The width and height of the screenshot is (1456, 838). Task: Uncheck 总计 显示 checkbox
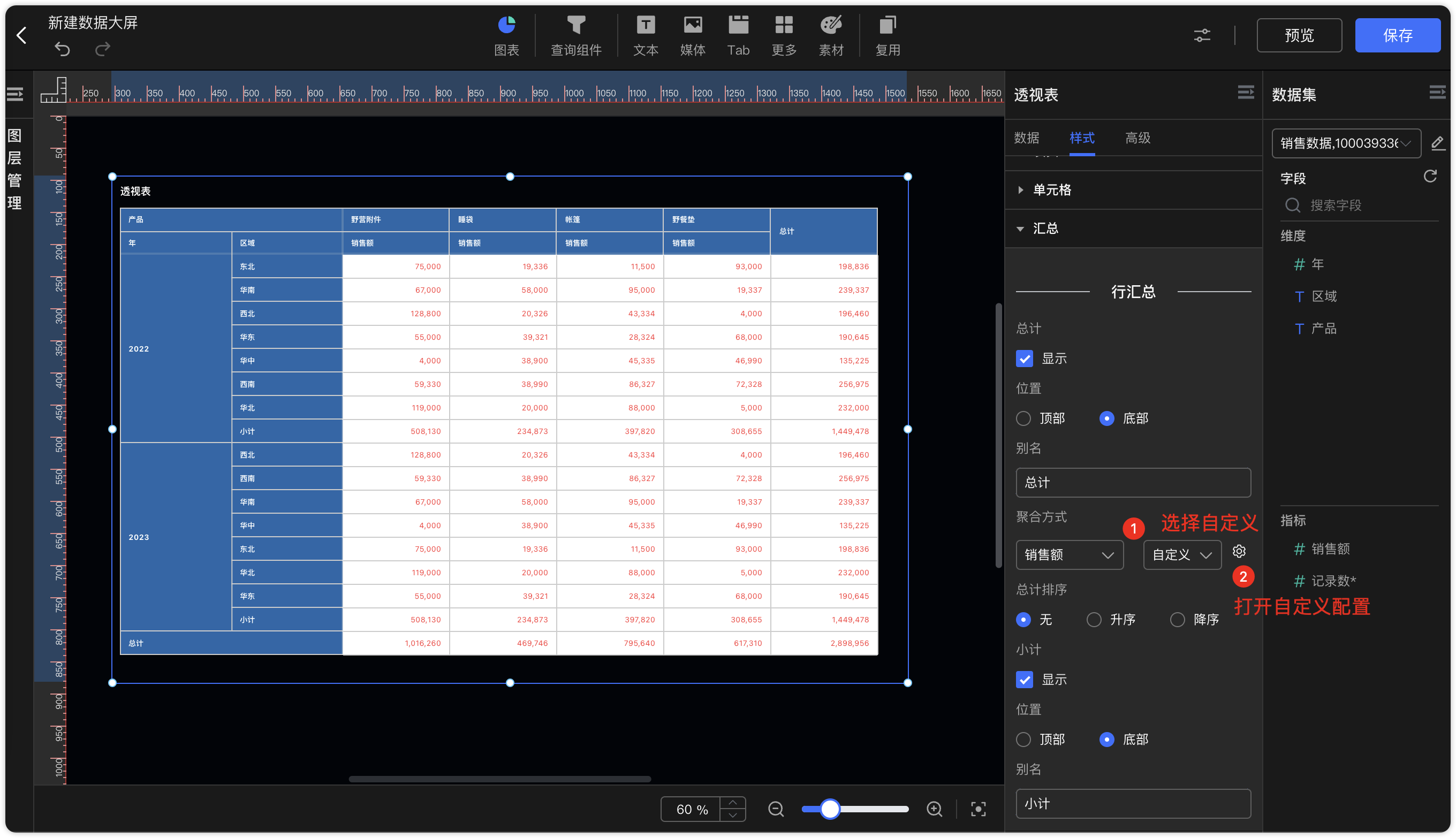1023,359
